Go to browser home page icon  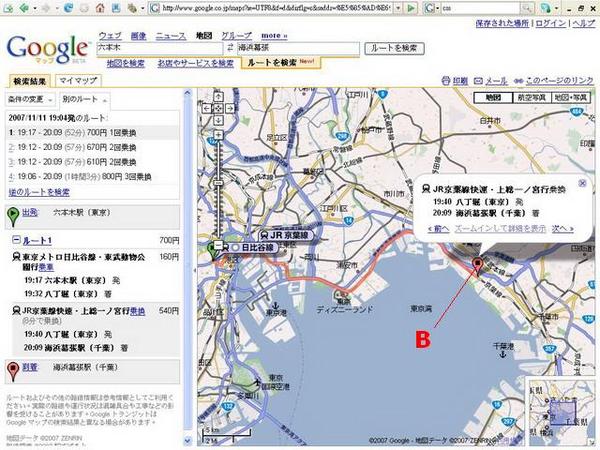[x=100, y=8]
